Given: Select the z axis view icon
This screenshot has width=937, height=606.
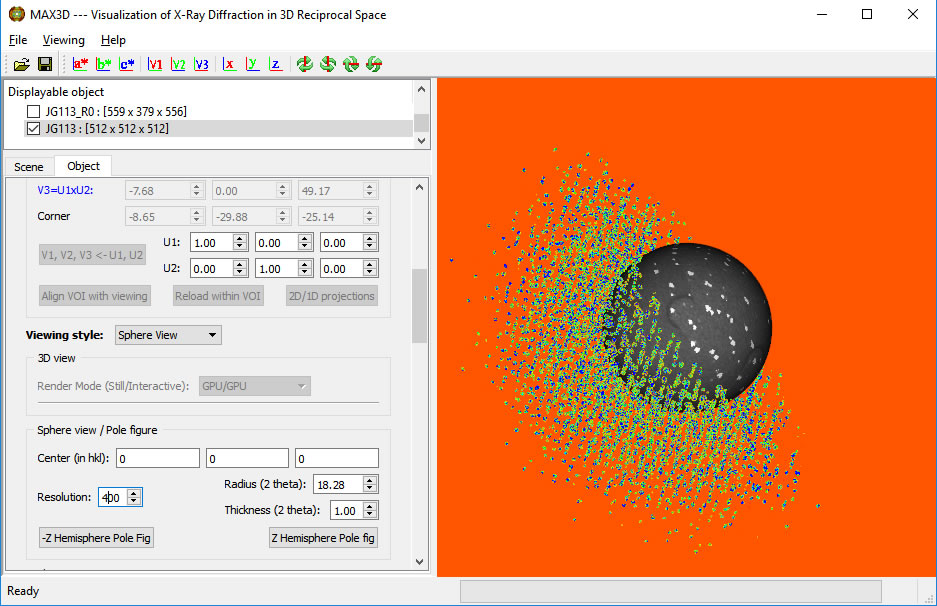Looking at the screenshot, I should (276, 63).
